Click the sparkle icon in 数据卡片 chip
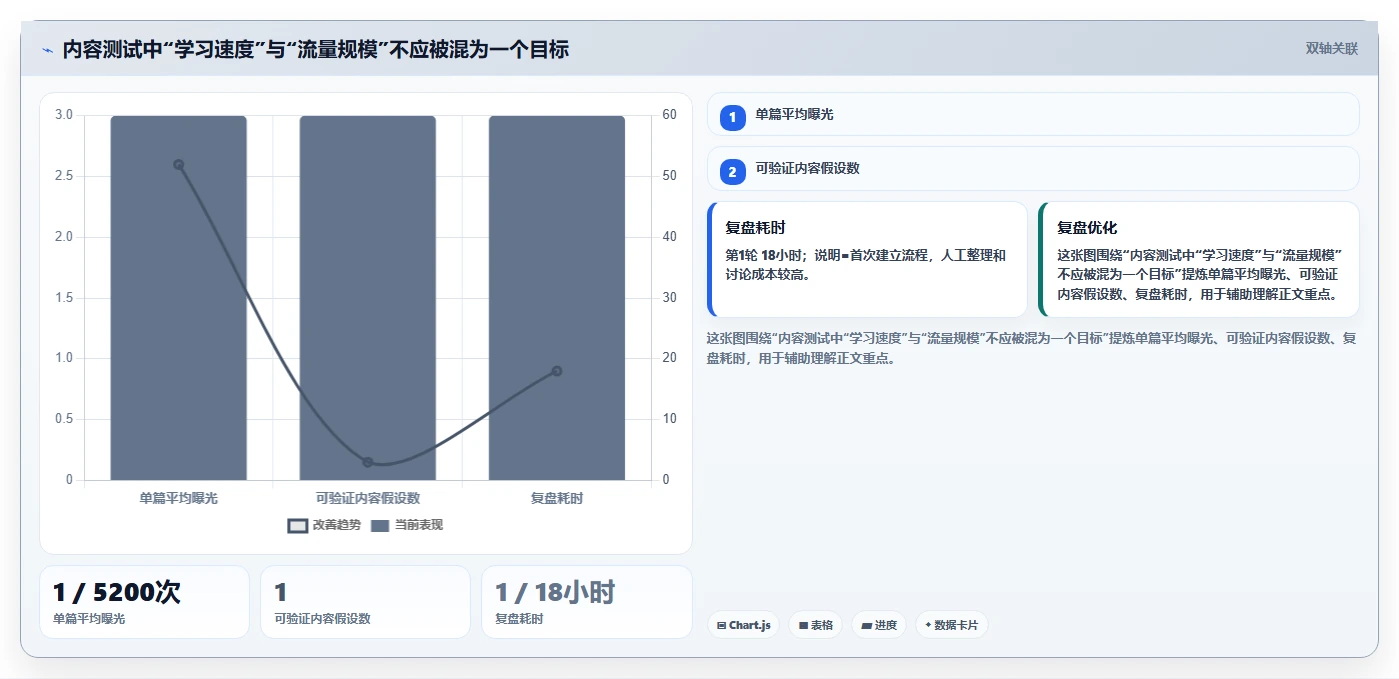The width and height of the screenshot is (1399, 679). (928, 625)
